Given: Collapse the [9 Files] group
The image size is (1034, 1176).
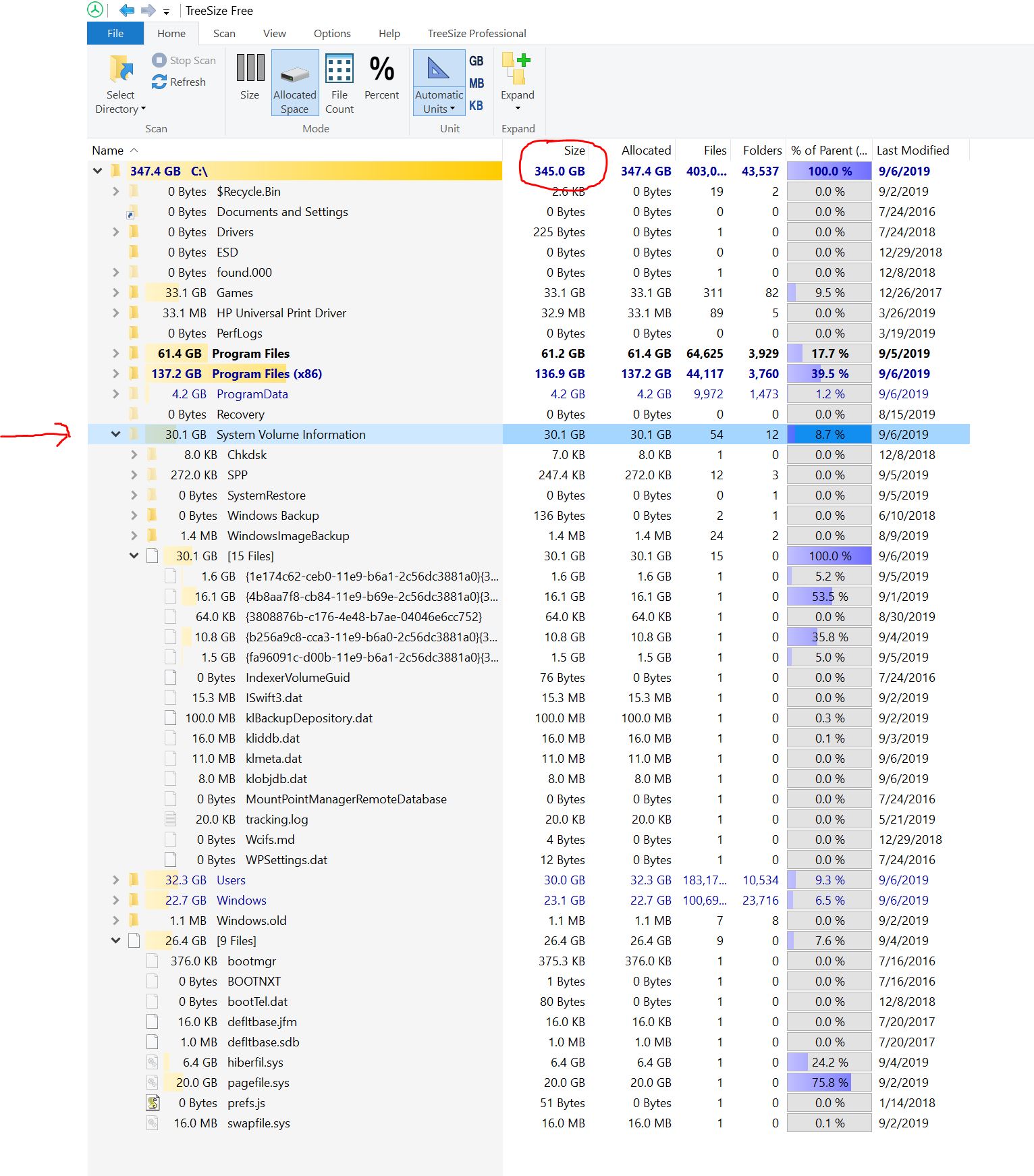Looking at the screenshot, I should [x=115, y=940].
